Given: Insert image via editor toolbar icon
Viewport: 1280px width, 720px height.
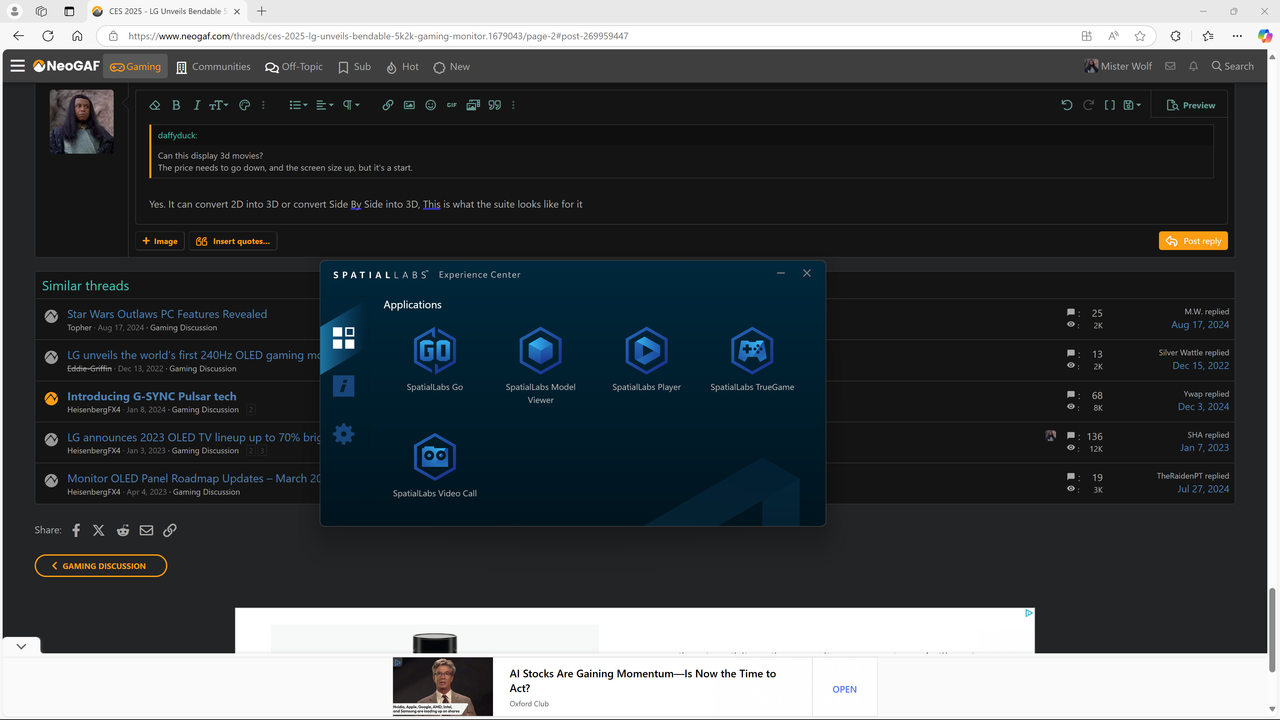Looking at the screenshot, I should pos(409,105).
